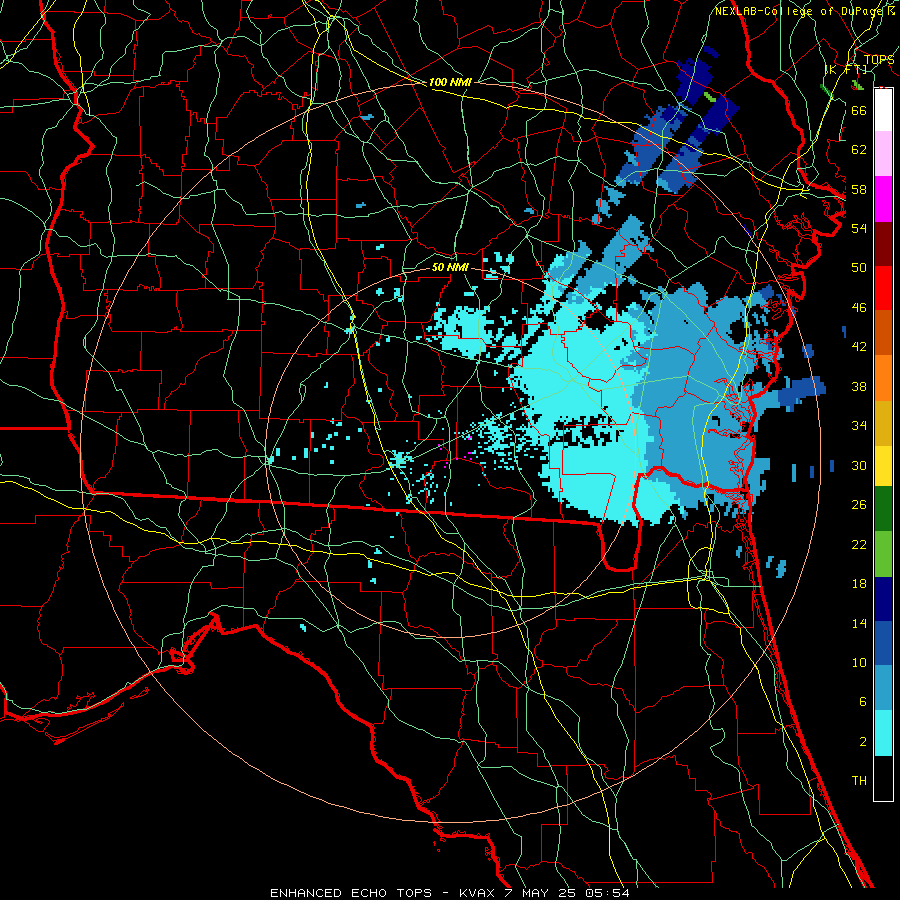The image size is (900, 900).
Task: Click the dark green 26 legend swatch
Action: [883, 509]
